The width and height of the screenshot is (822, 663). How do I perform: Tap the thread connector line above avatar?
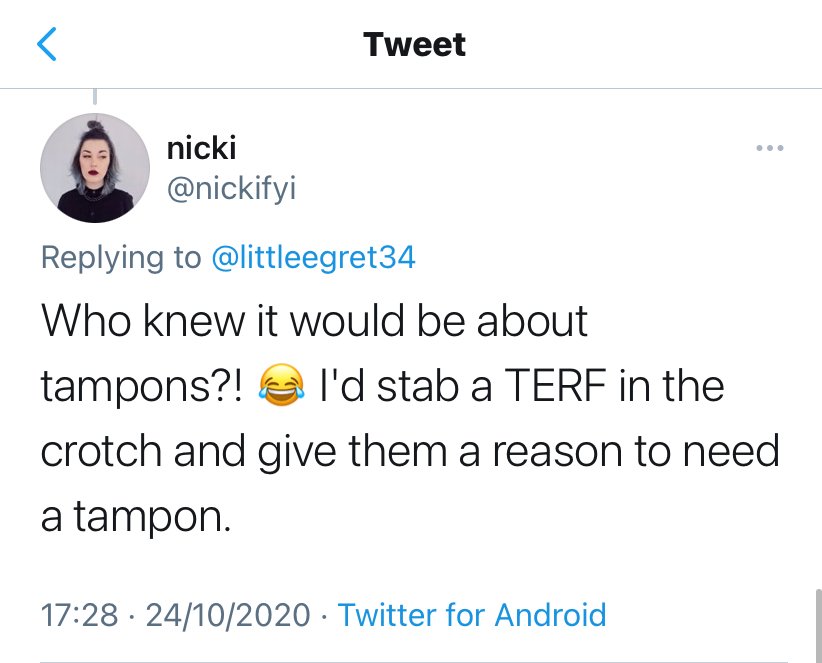(x=96, y=96)
